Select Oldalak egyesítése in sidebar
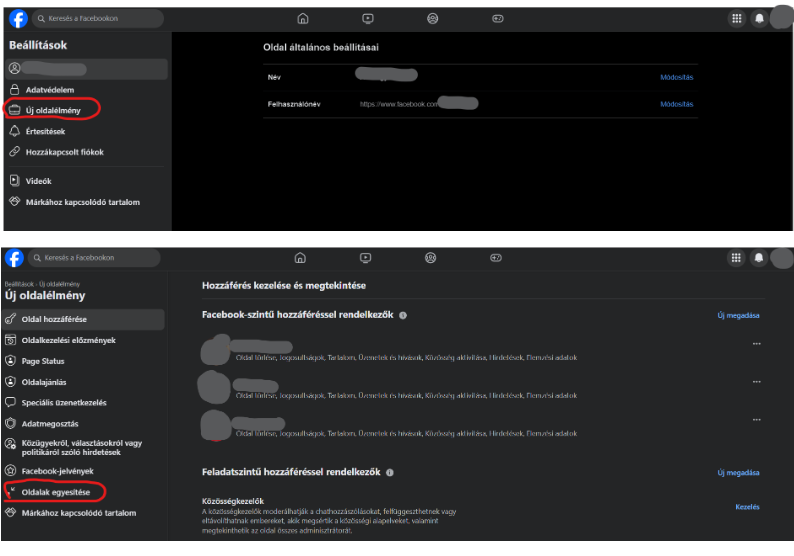 (x=84, y=492)
